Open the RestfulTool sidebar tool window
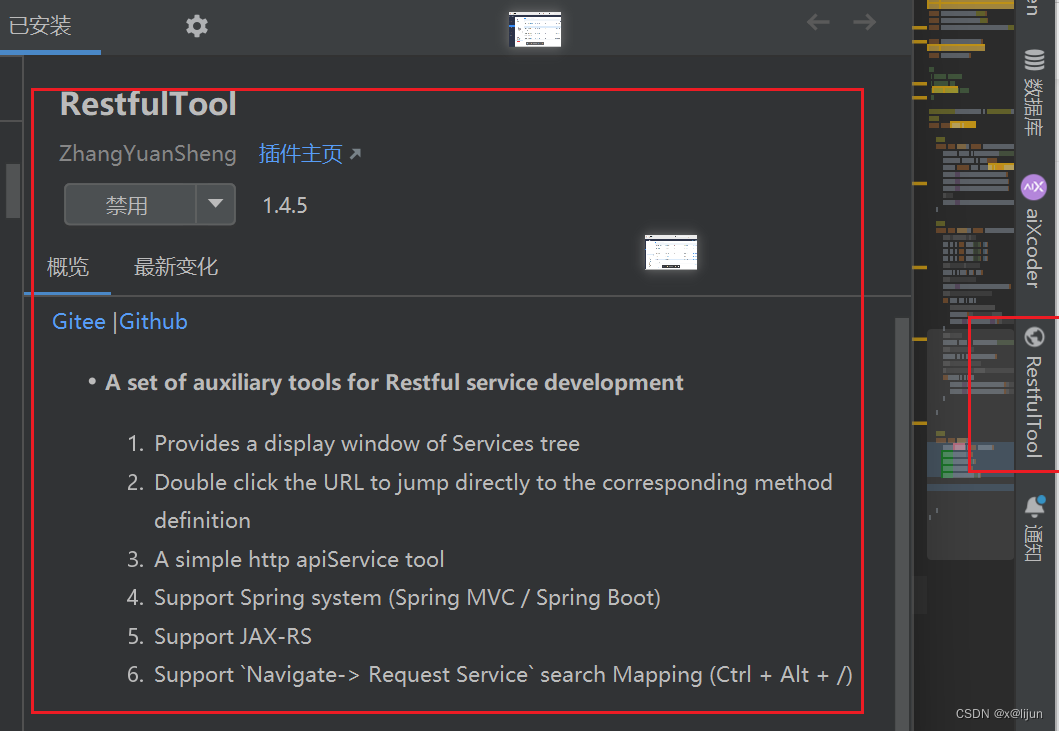The height and width of the screenshot is (731, 1059). (1034, 393)
